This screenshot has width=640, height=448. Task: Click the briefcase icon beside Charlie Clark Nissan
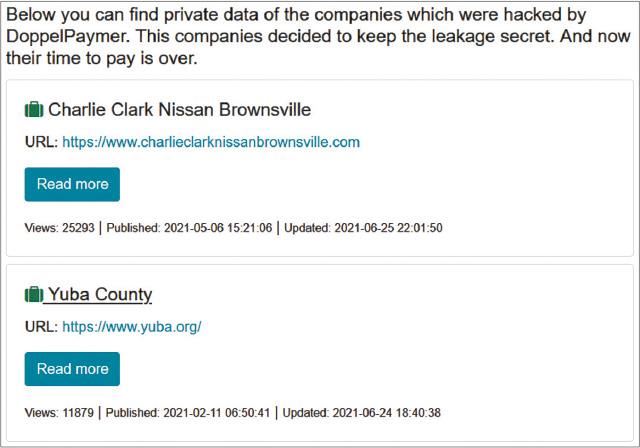click(x=34, y=109)
